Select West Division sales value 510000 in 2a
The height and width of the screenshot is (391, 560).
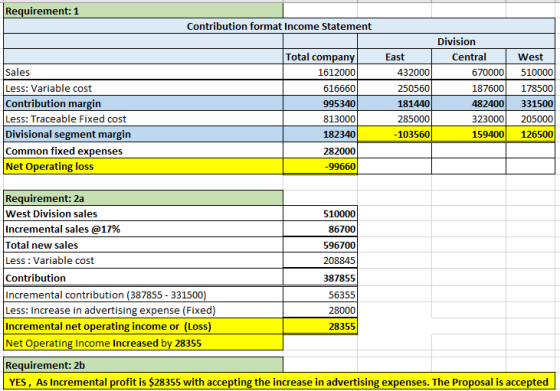pyautogui.click(x=320, y=214)
